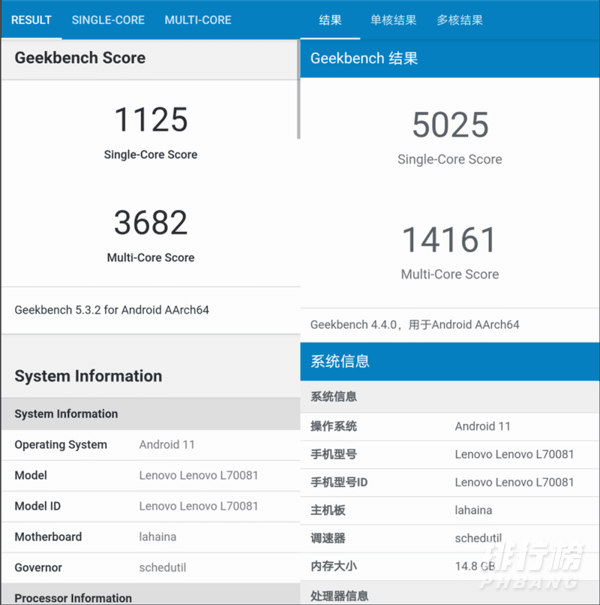Click the 3682 multi-core score
The width and height of the screenshot is (600, 605).
151,223
